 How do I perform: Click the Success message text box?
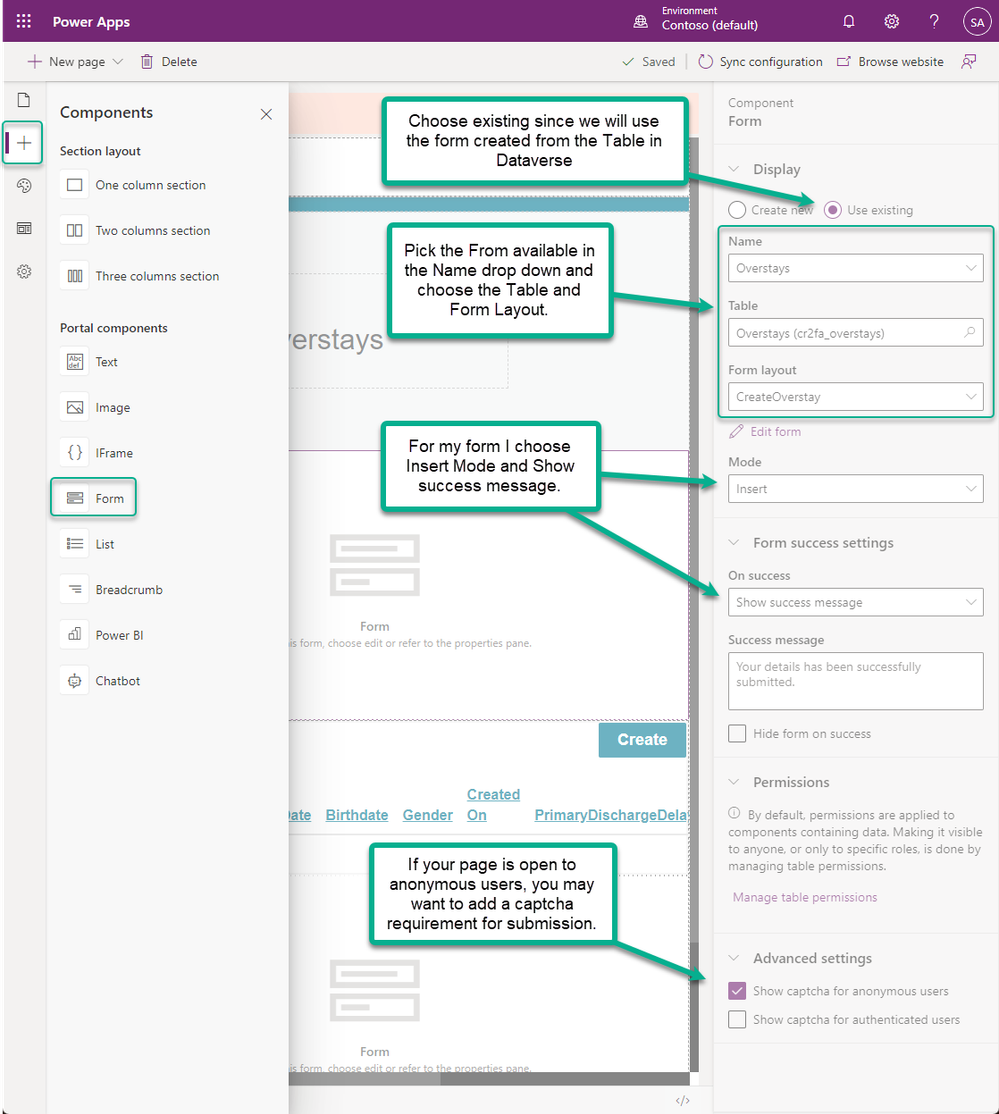855,681
